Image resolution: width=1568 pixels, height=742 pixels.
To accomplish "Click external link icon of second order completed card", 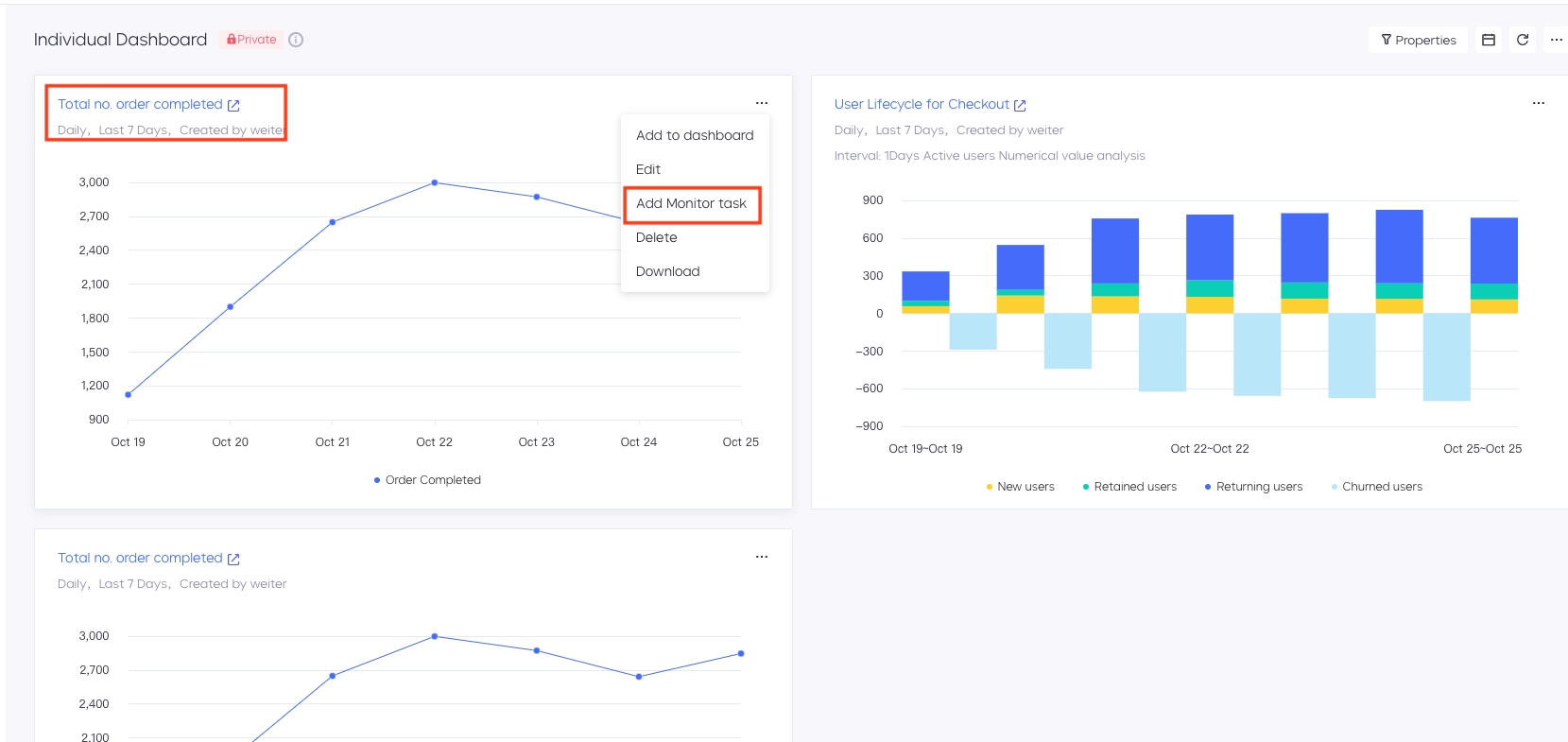I will (x=233, y=559).
